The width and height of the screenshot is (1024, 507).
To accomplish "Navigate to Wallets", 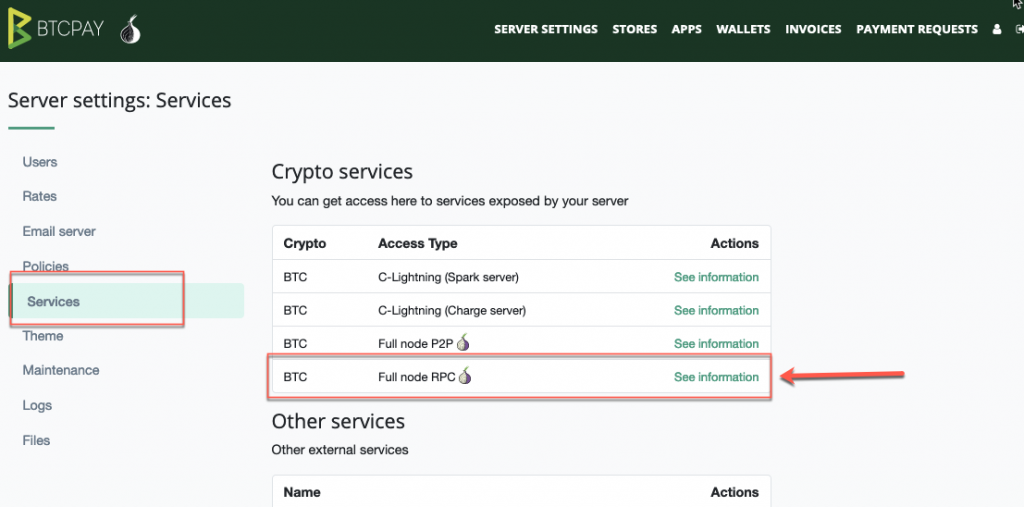I will 743,29.
